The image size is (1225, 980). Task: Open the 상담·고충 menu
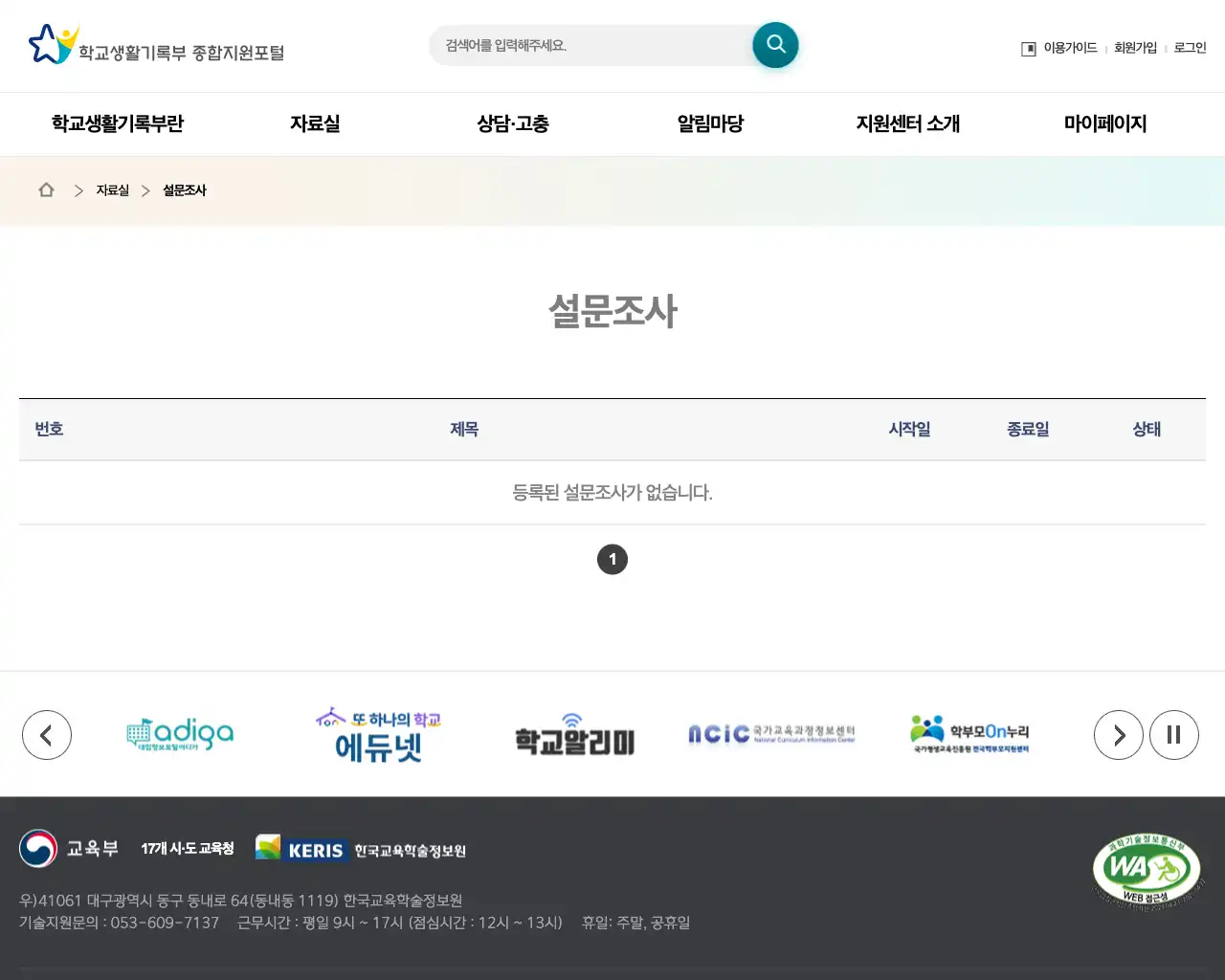(x=513, y=123)
